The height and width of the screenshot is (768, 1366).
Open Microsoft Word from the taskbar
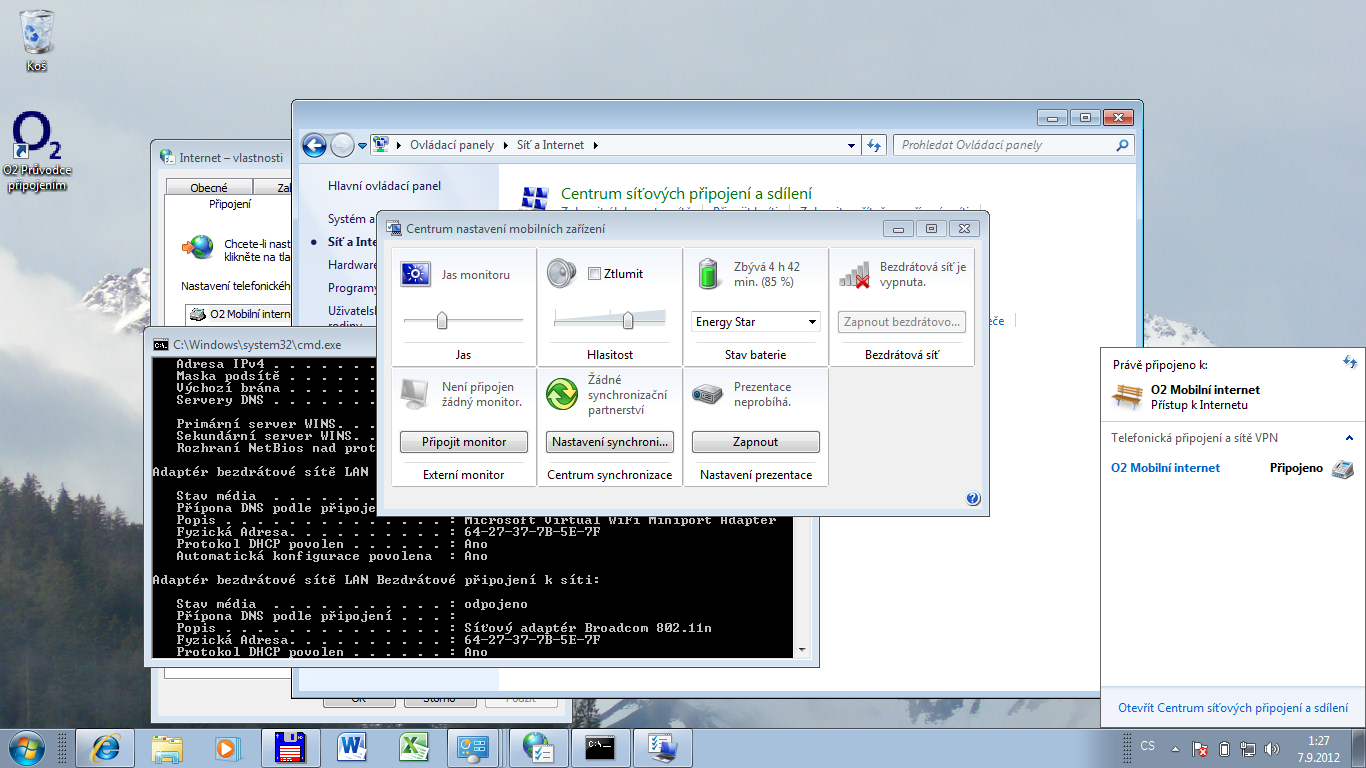[x=353, y=747]
